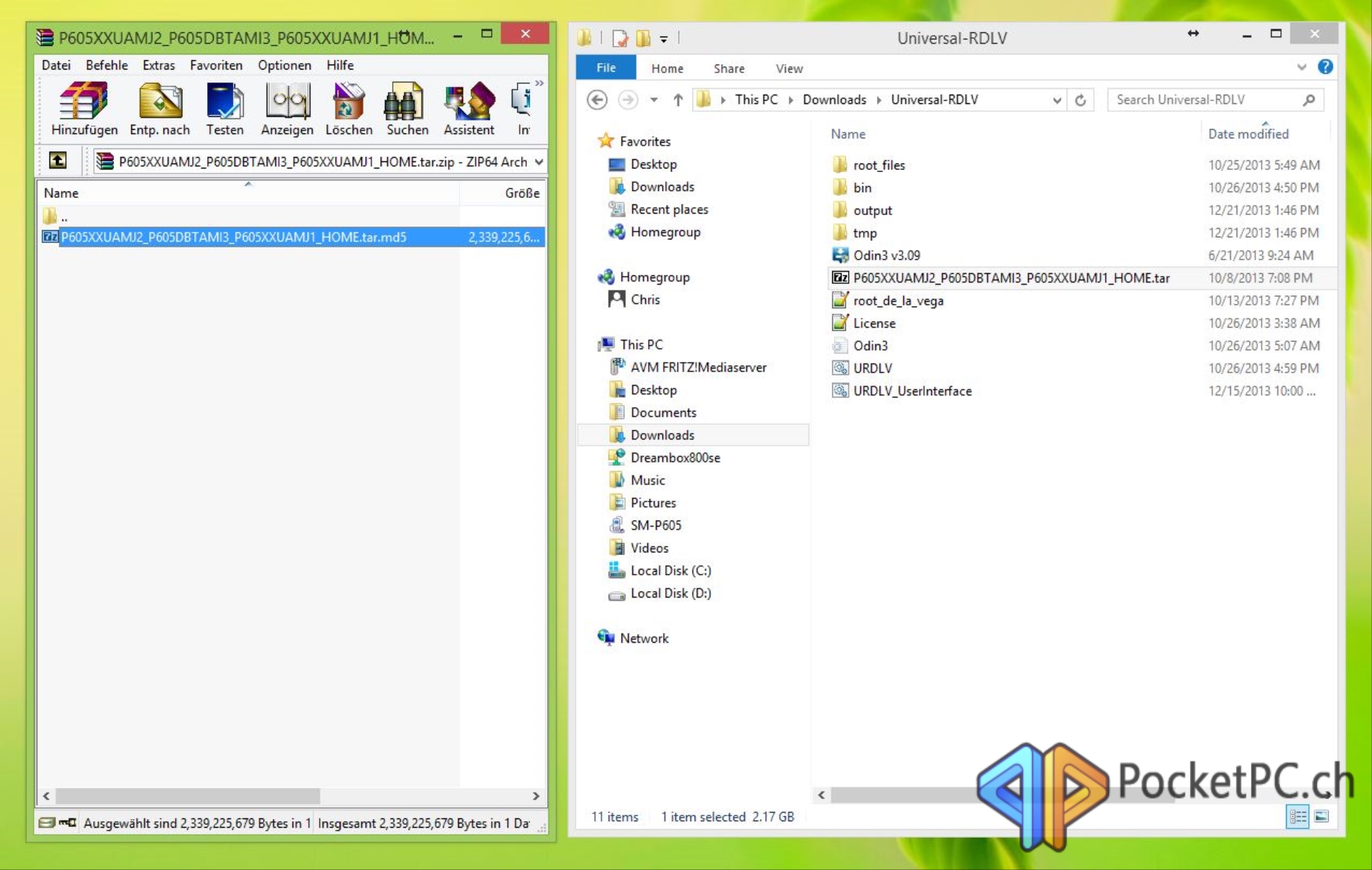This screenshot has height=870, width=1372.
Task: Click the Anzeigen view icon
Action: (287, 108)
